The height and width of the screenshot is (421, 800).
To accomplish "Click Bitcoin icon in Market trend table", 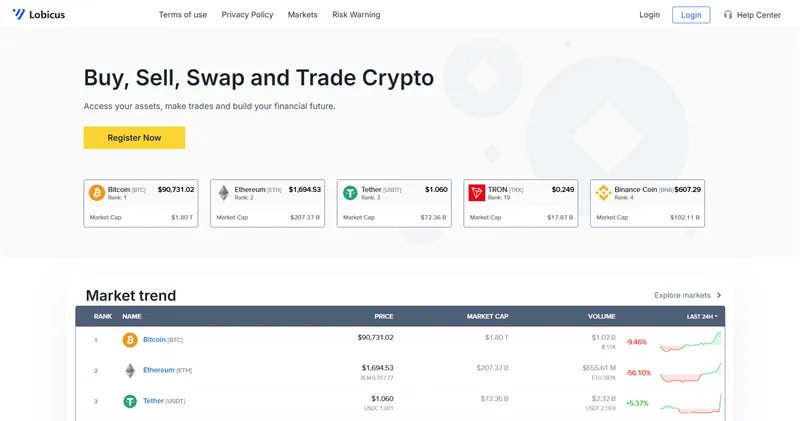I will point(130,340).
